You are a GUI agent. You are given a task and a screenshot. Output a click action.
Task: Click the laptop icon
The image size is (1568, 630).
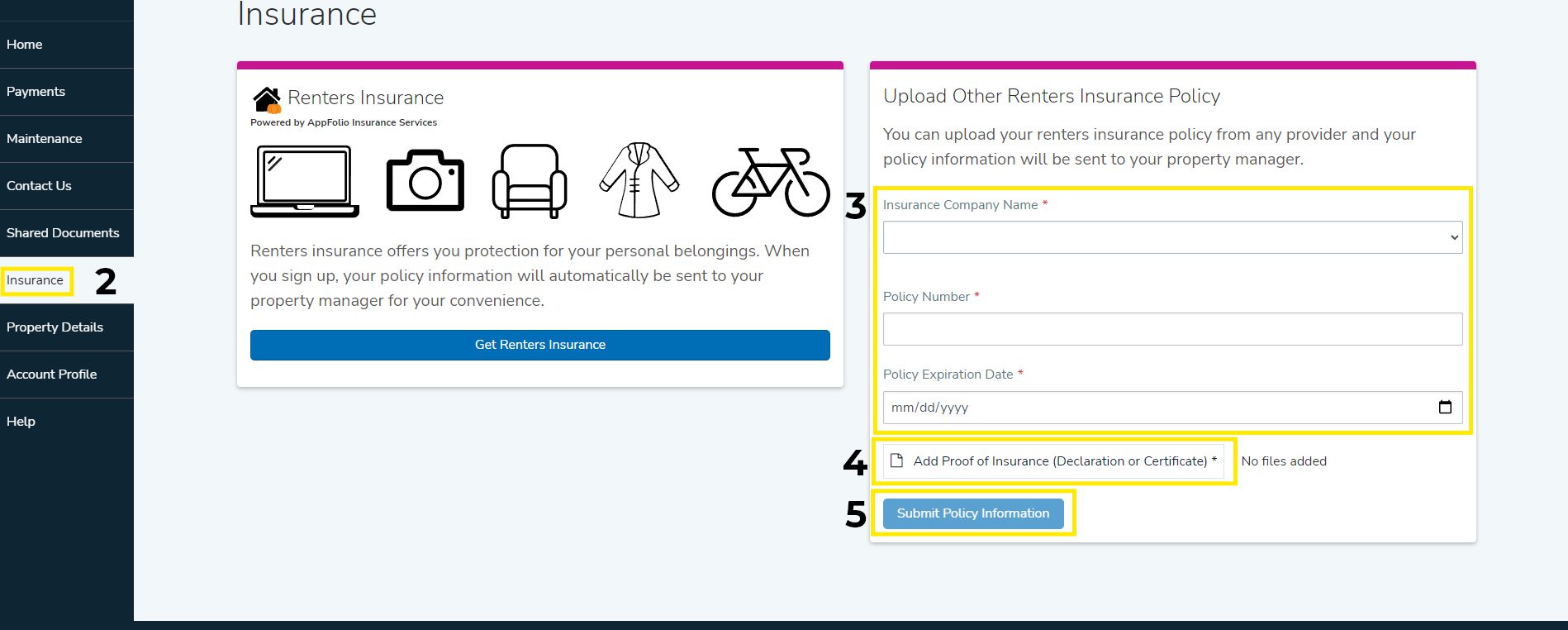point(305,181)
